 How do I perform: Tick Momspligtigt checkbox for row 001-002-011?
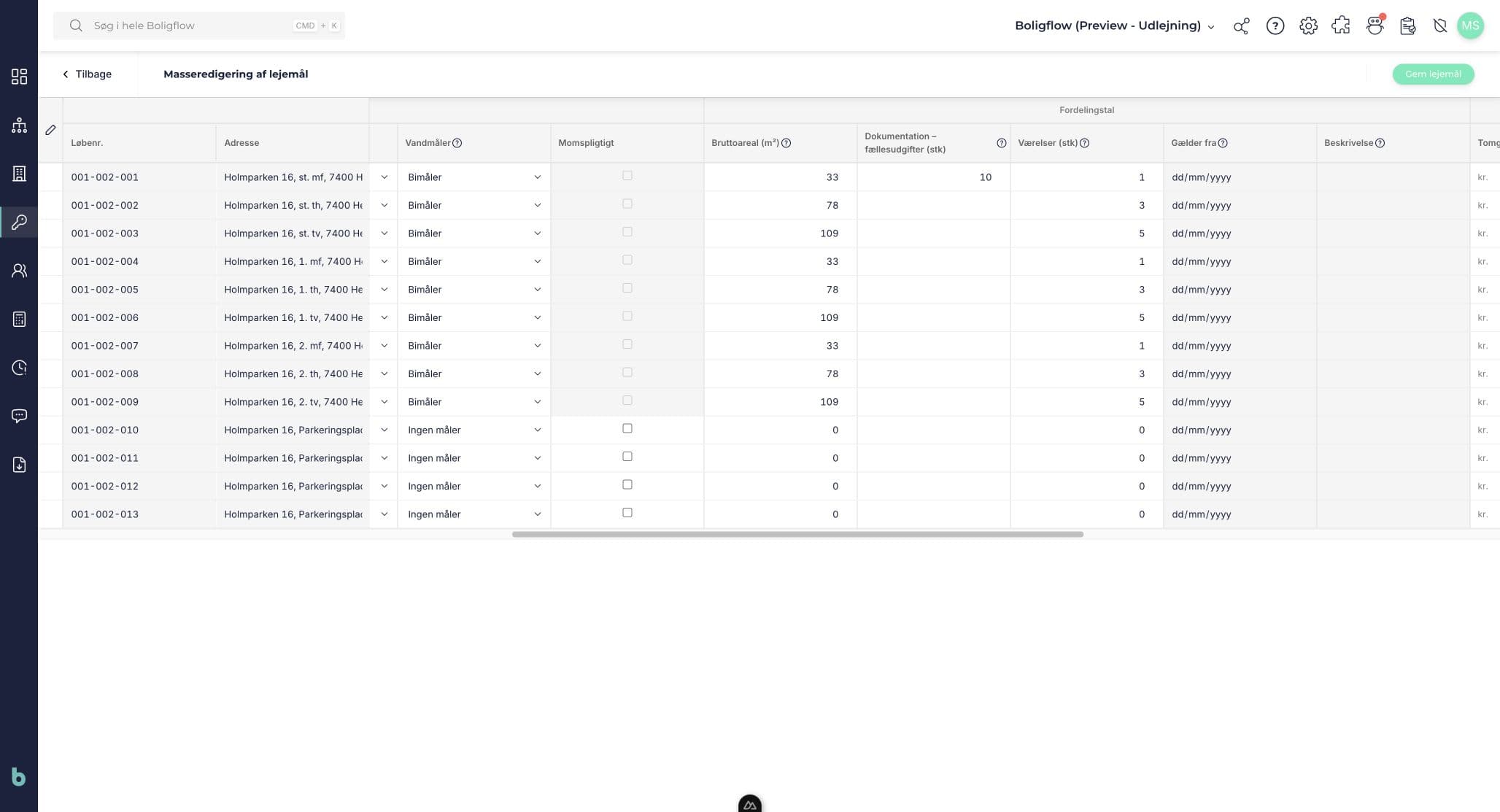[627, 457]
